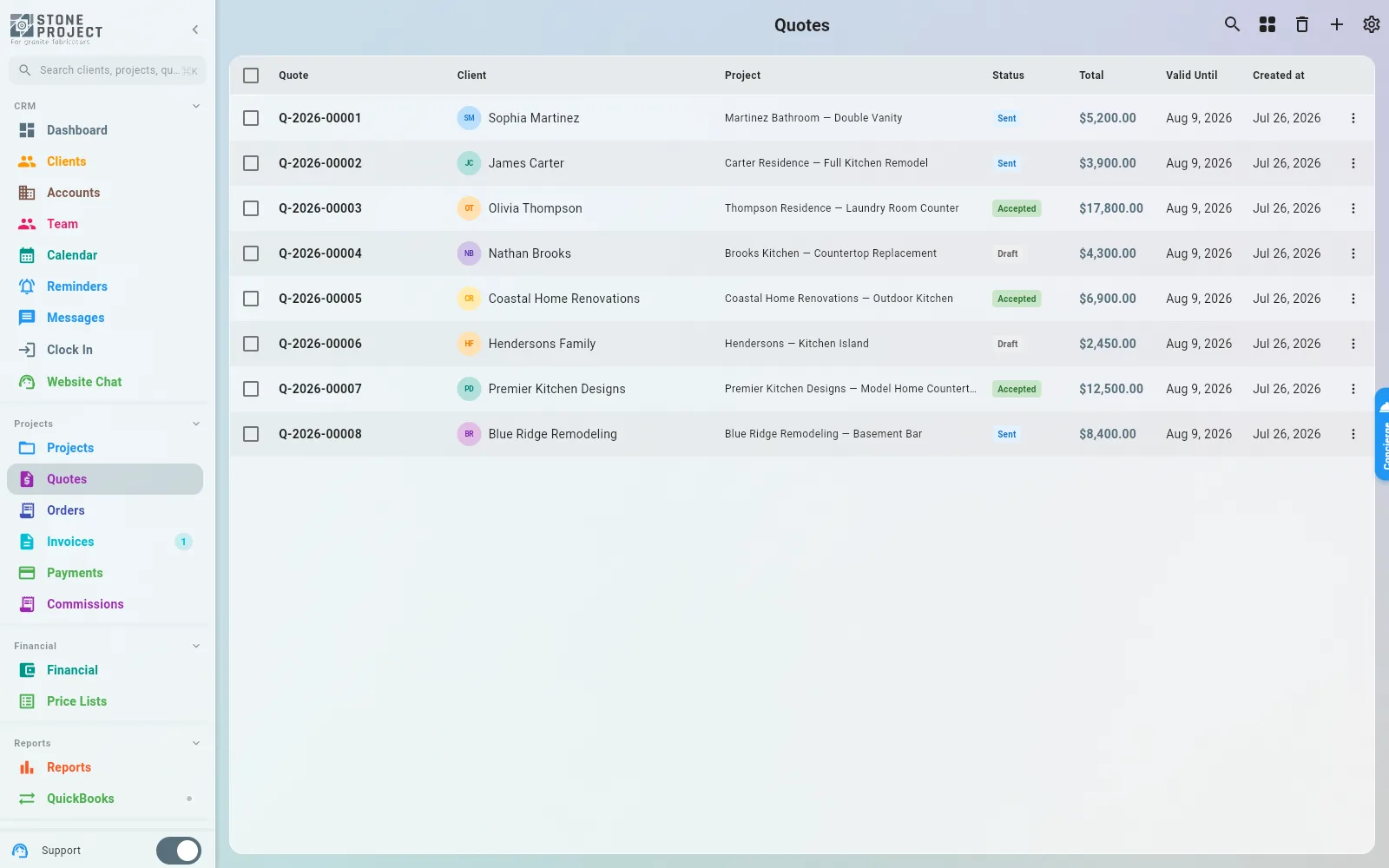Open kebab menu for Q-2026-00002
The image size is (1389, 868).
click(x=1353, y=163)
